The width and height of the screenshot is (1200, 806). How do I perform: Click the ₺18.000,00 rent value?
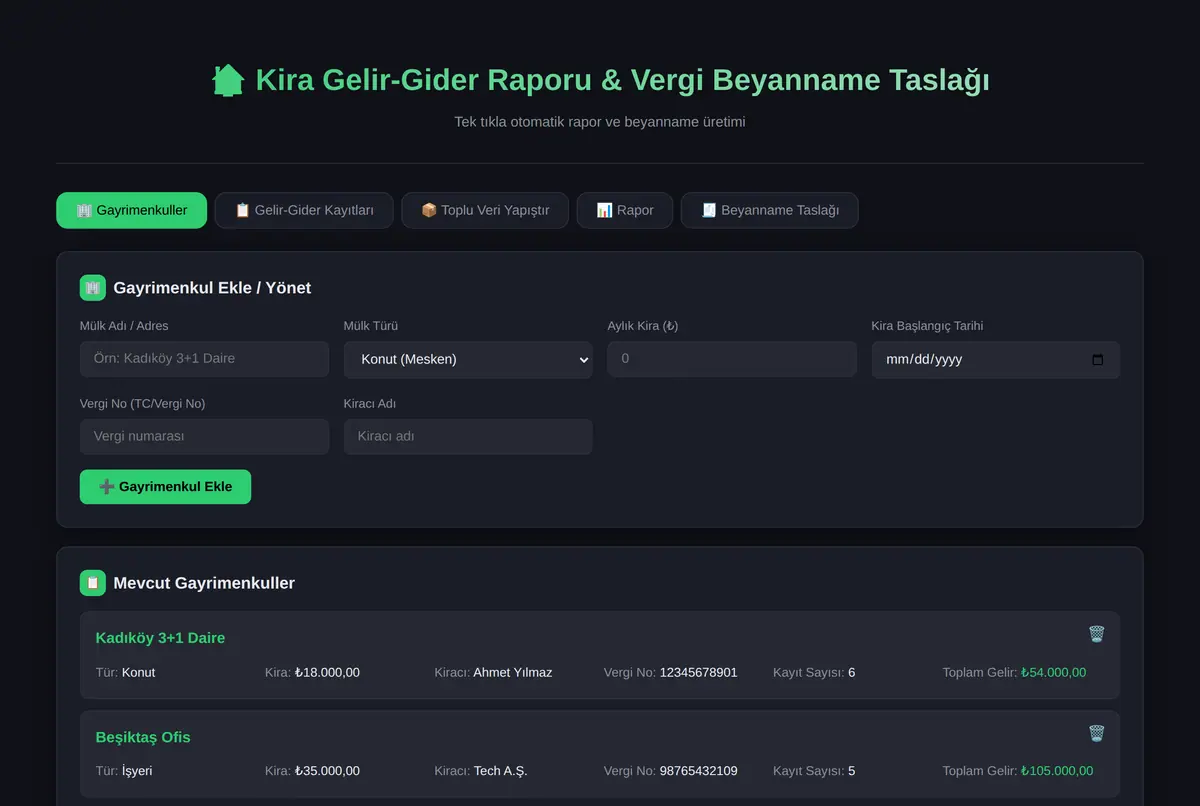pos(327,673)
